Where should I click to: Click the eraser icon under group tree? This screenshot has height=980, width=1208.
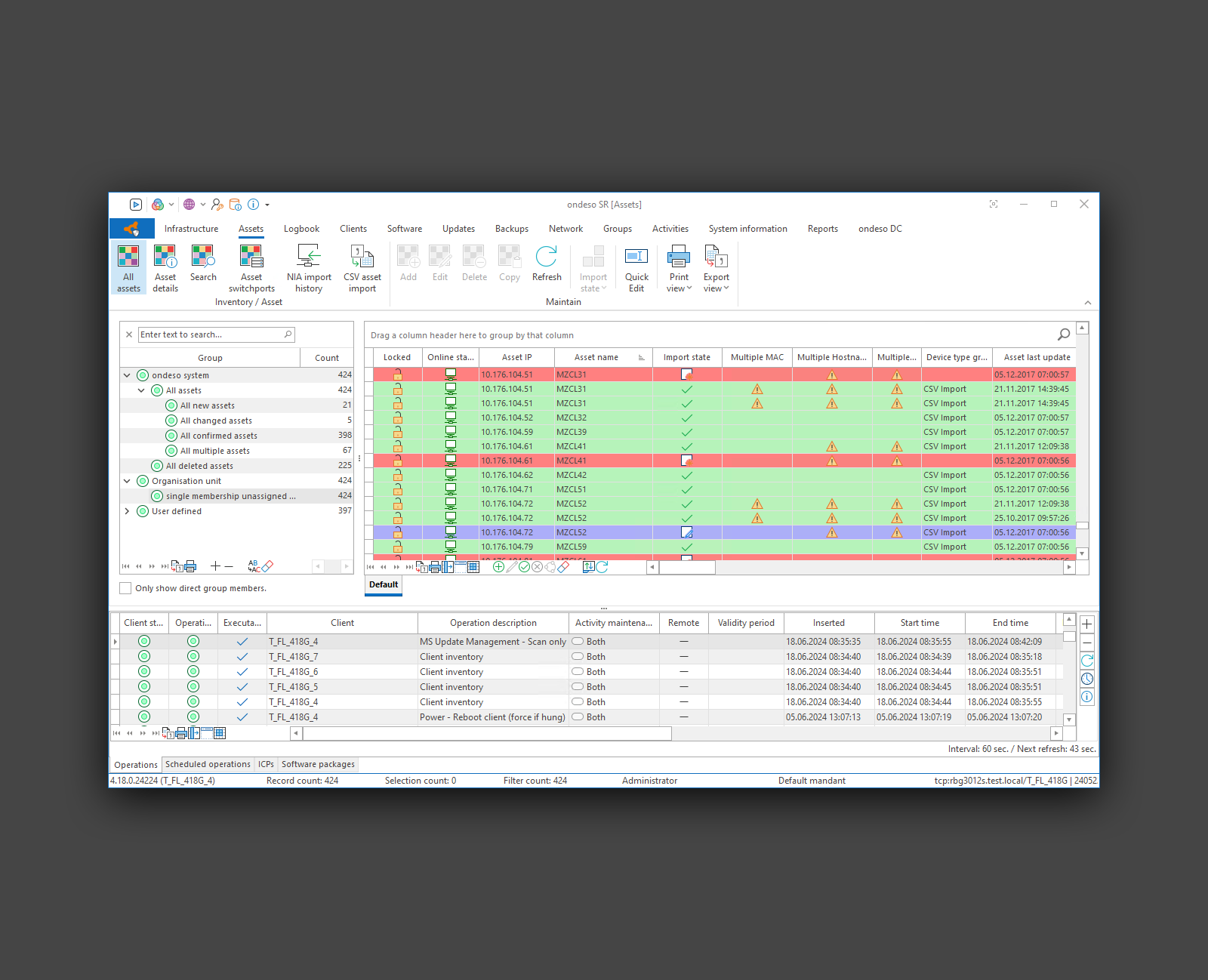(267, 566)
